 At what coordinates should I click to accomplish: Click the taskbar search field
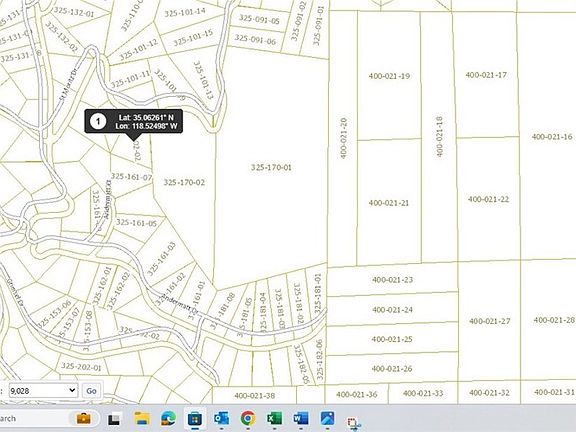coord(50,418)
